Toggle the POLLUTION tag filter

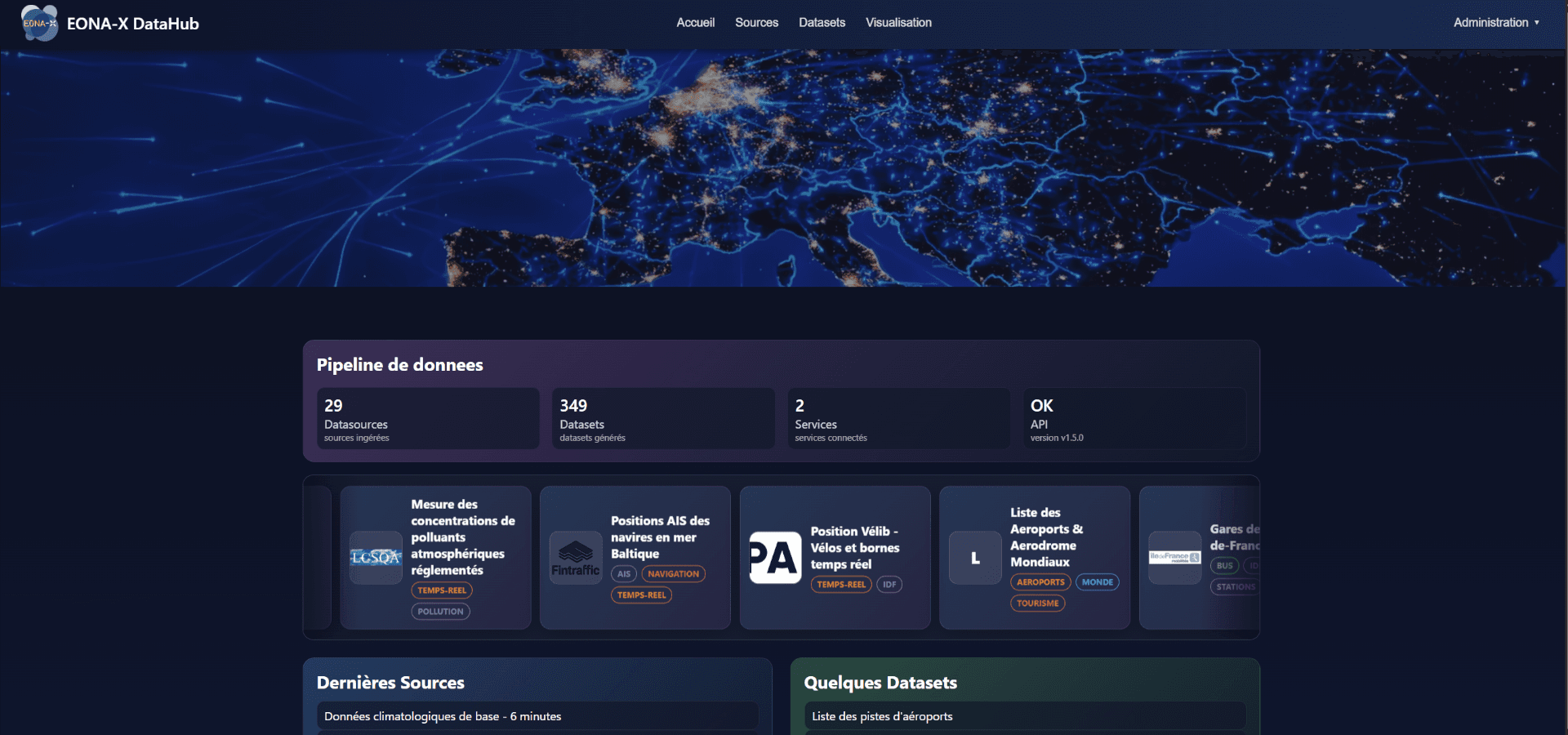click(439, 611)
